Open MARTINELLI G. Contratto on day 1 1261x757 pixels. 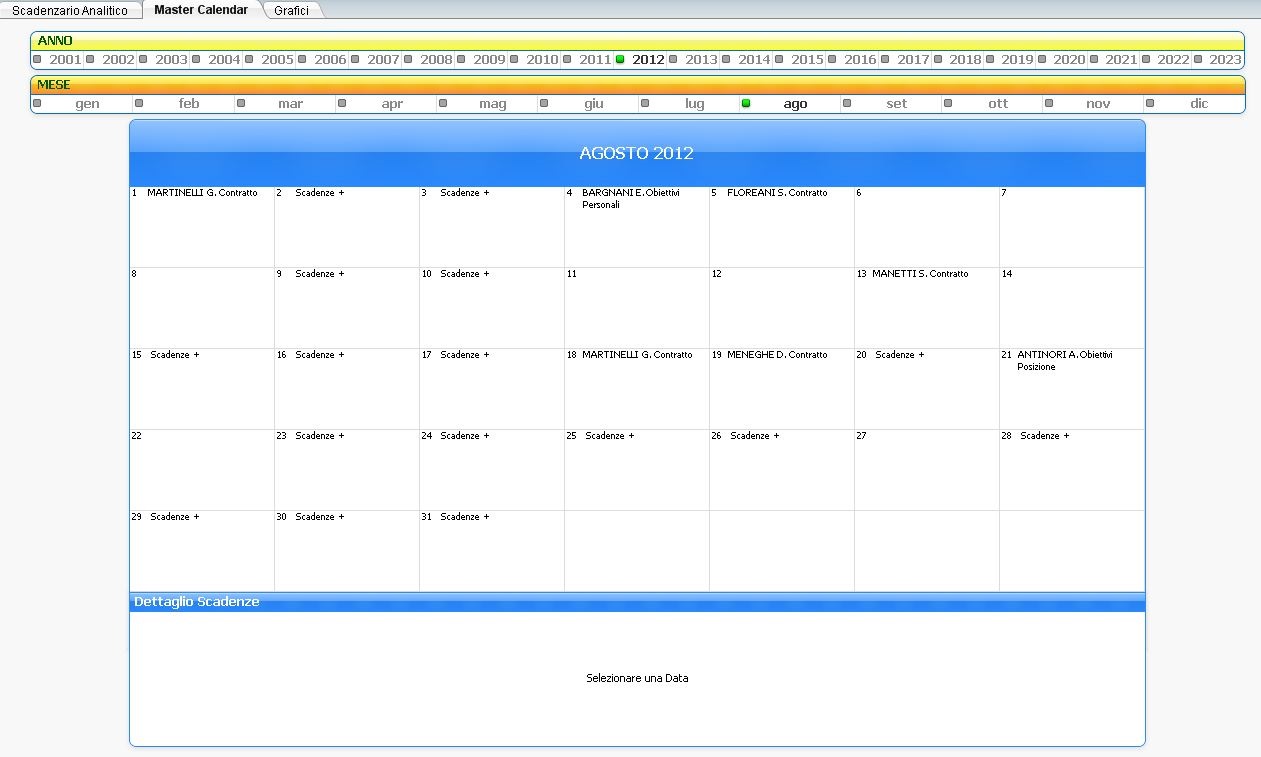(202, 193)
